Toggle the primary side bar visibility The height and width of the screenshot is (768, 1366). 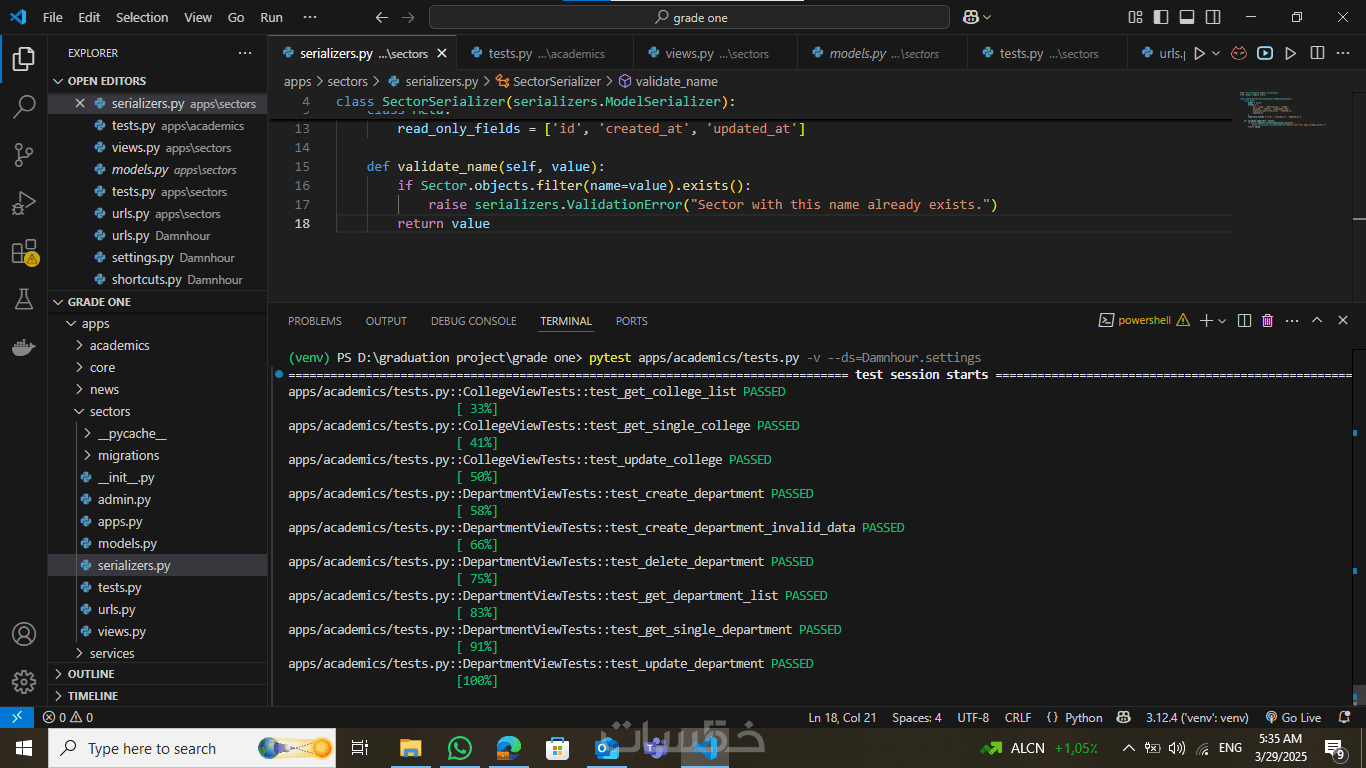[1160, 17]
